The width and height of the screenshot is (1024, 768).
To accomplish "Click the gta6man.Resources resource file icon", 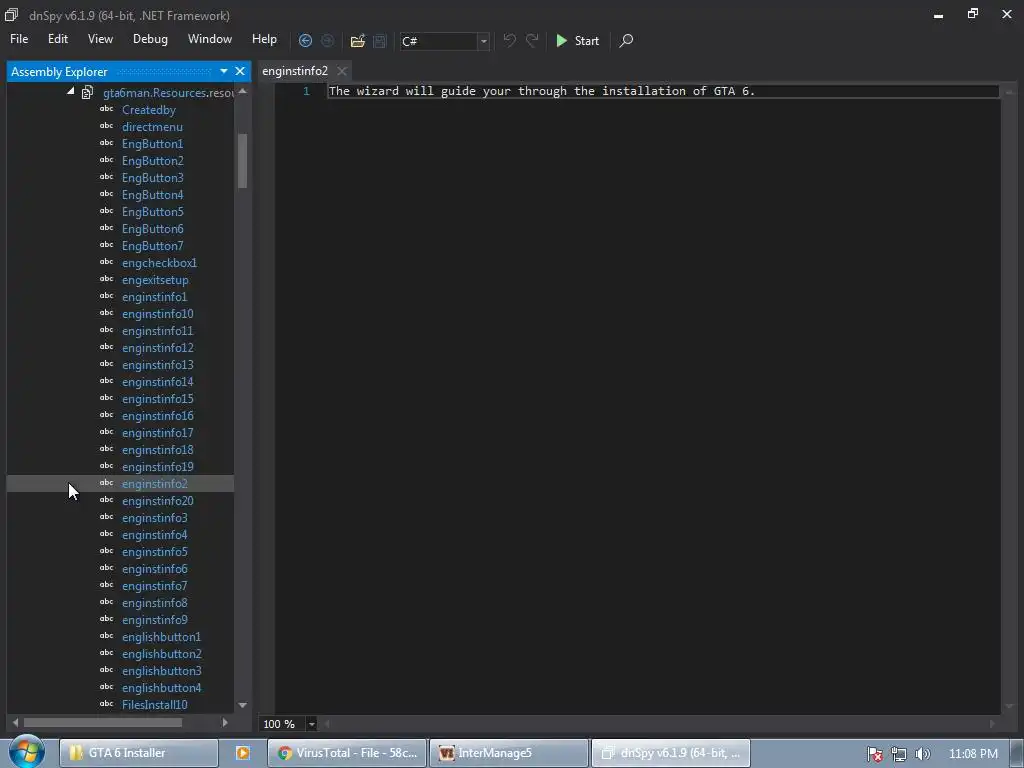I will pos(87,93).
